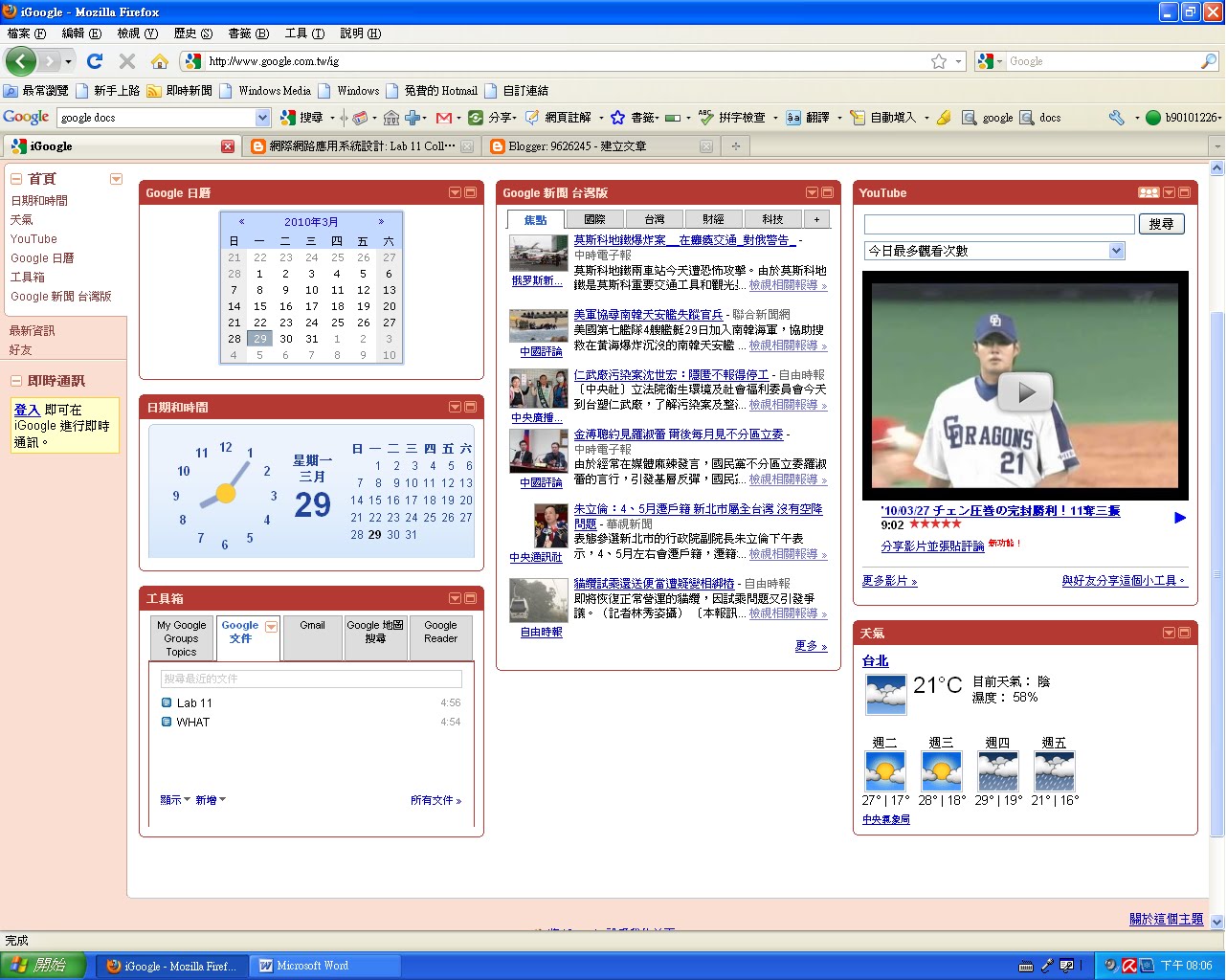Click in the YouTube search field

point(999,224)
